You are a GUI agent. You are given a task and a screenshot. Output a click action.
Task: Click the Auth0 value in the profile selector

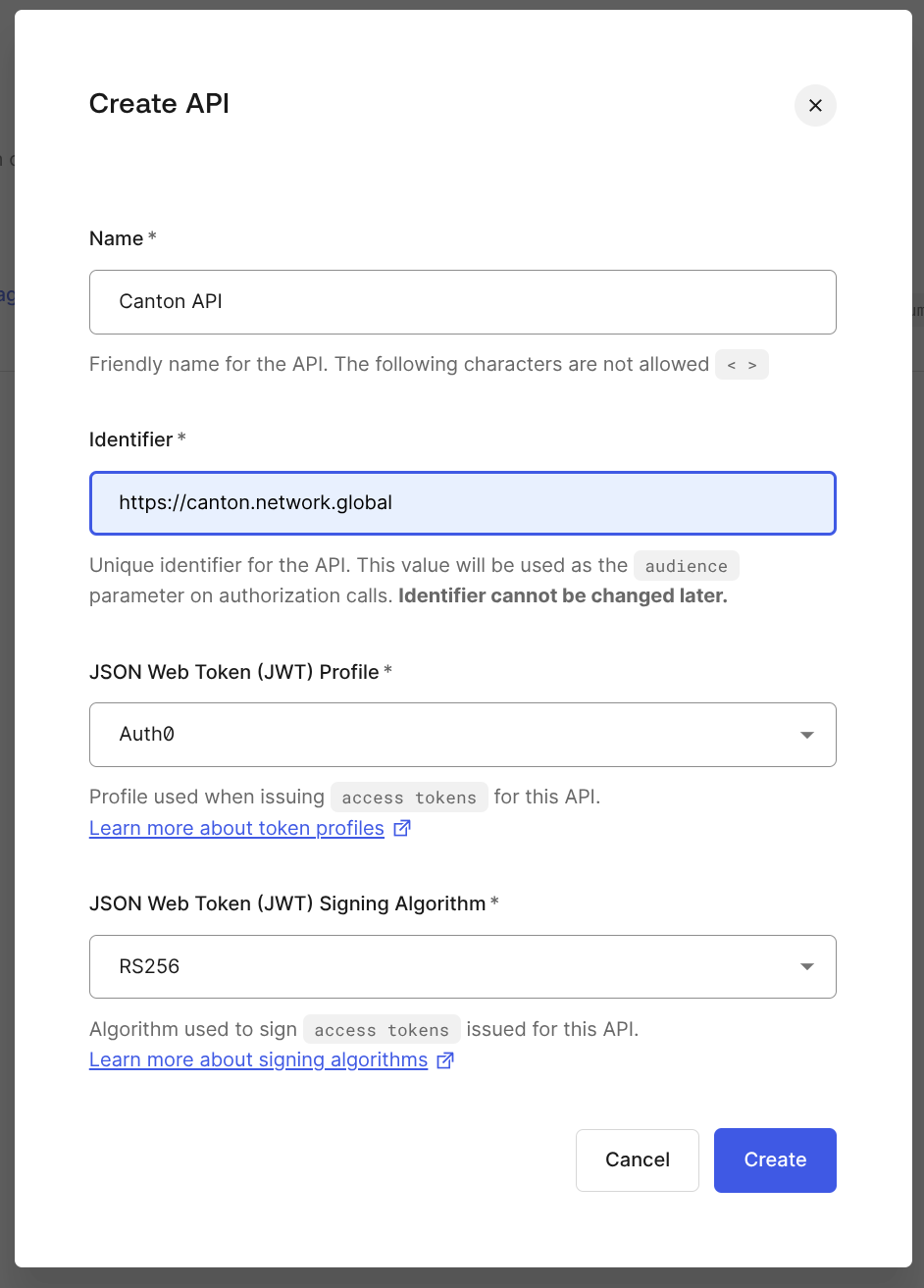pyautogui.click(x=147, y=735)
